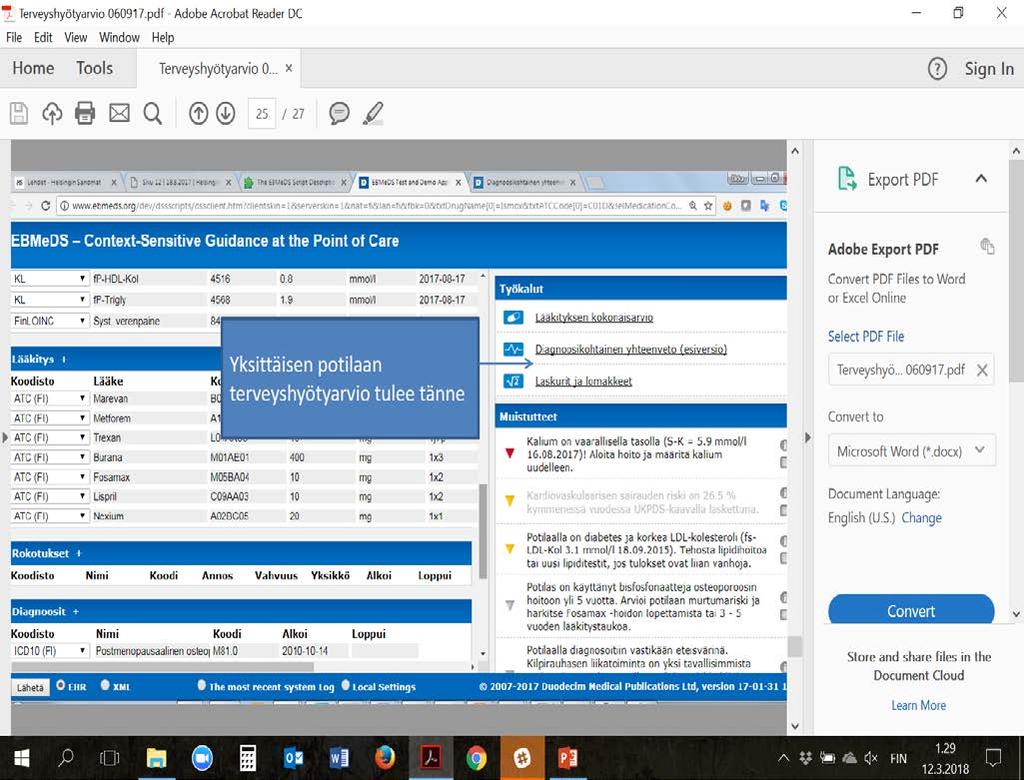Select the XML radio button in PDF page
1024x780 pixels.
tap(105, 685)
